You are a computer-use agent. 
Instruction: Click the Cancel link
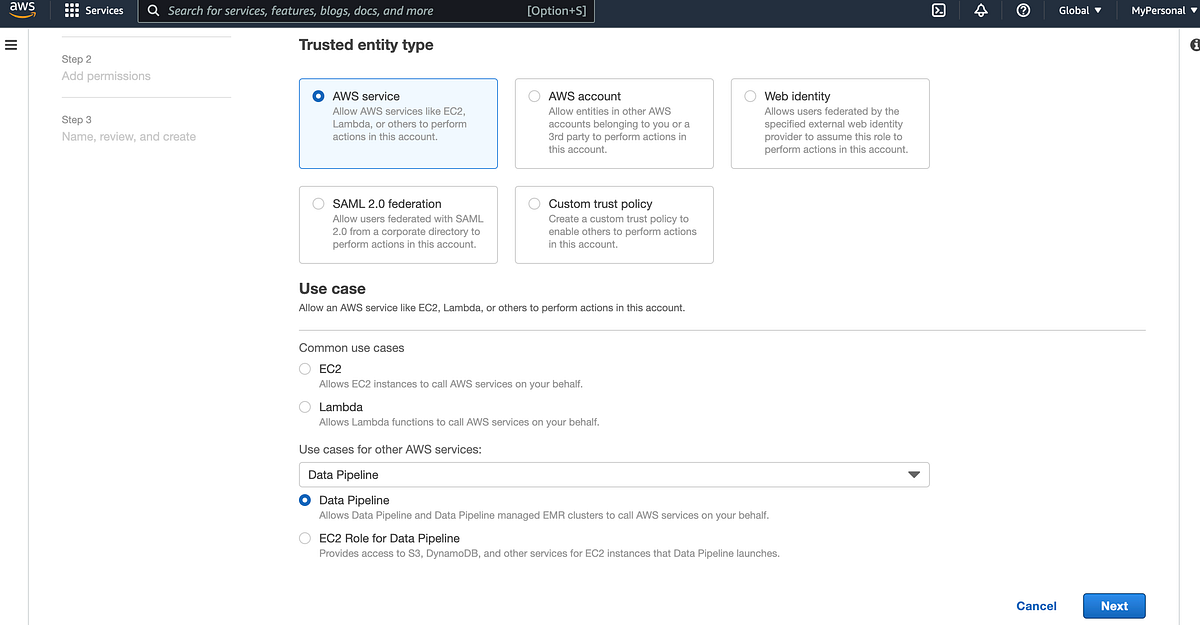(1036, 605)
